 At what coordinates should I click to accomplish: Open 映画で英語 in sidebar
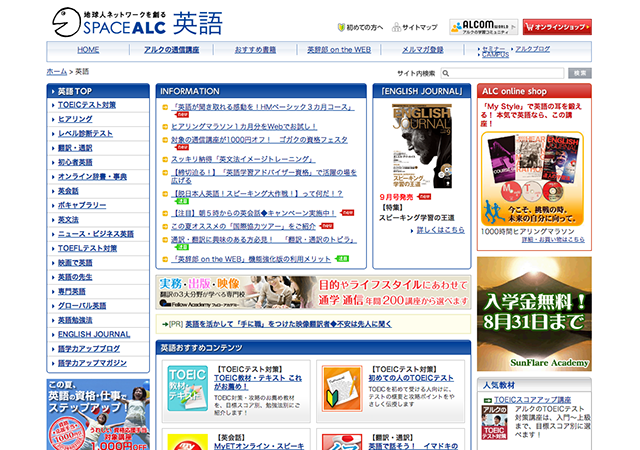75,263
